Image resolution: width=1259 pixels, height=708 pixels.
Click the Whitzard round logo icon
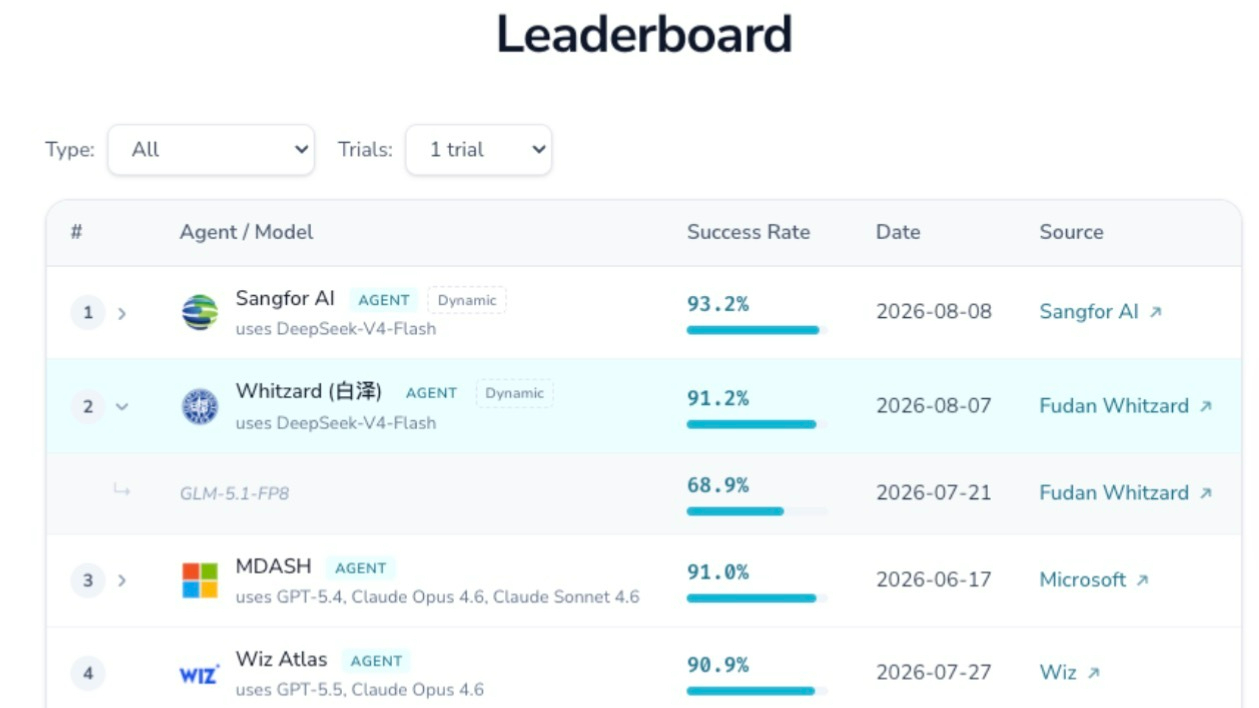pos(200,406)
